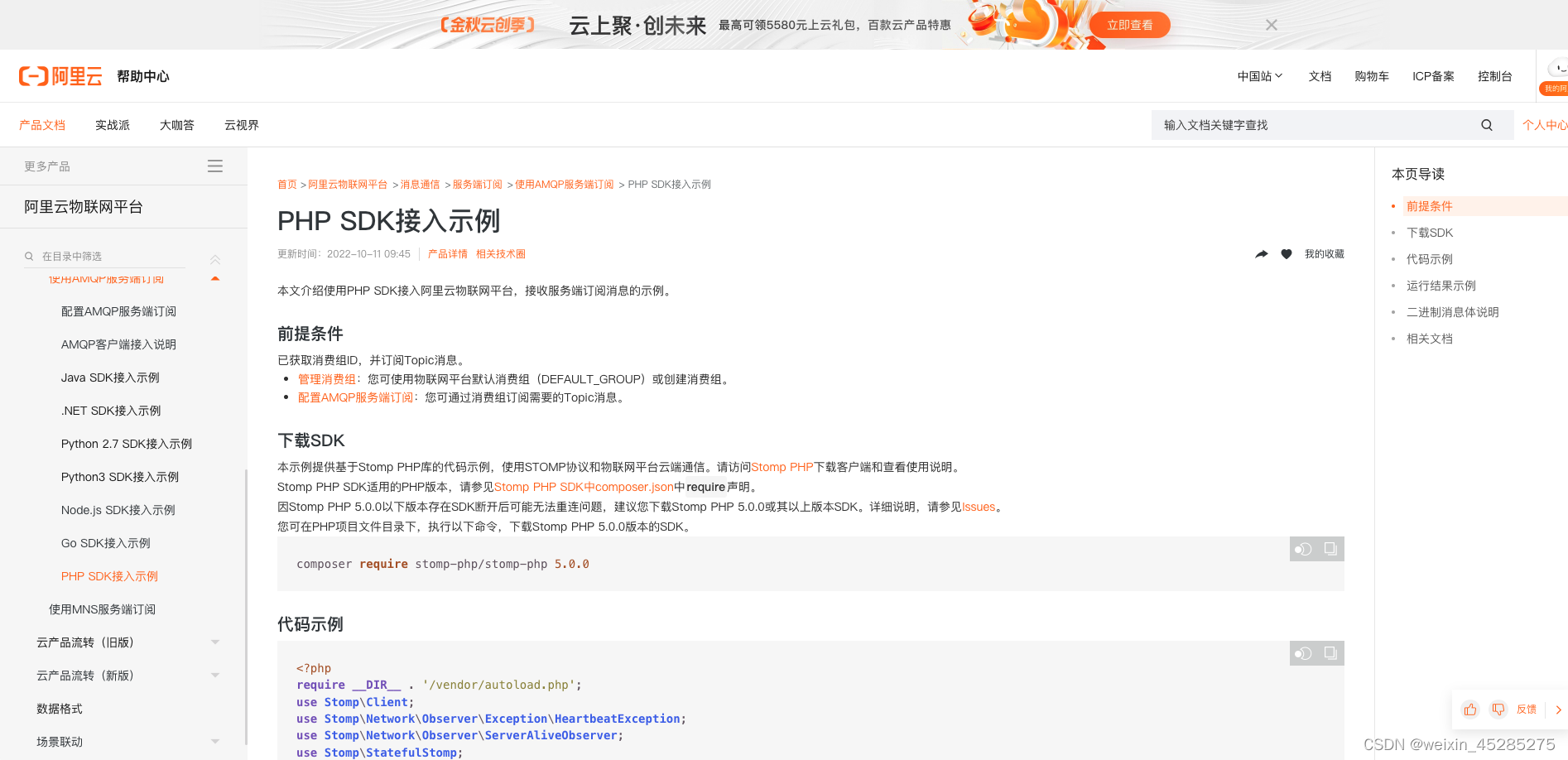The image size is (1568, 760).
Task: Open Java SDK接入示例 in sidebar
Action: click(110, 378)
